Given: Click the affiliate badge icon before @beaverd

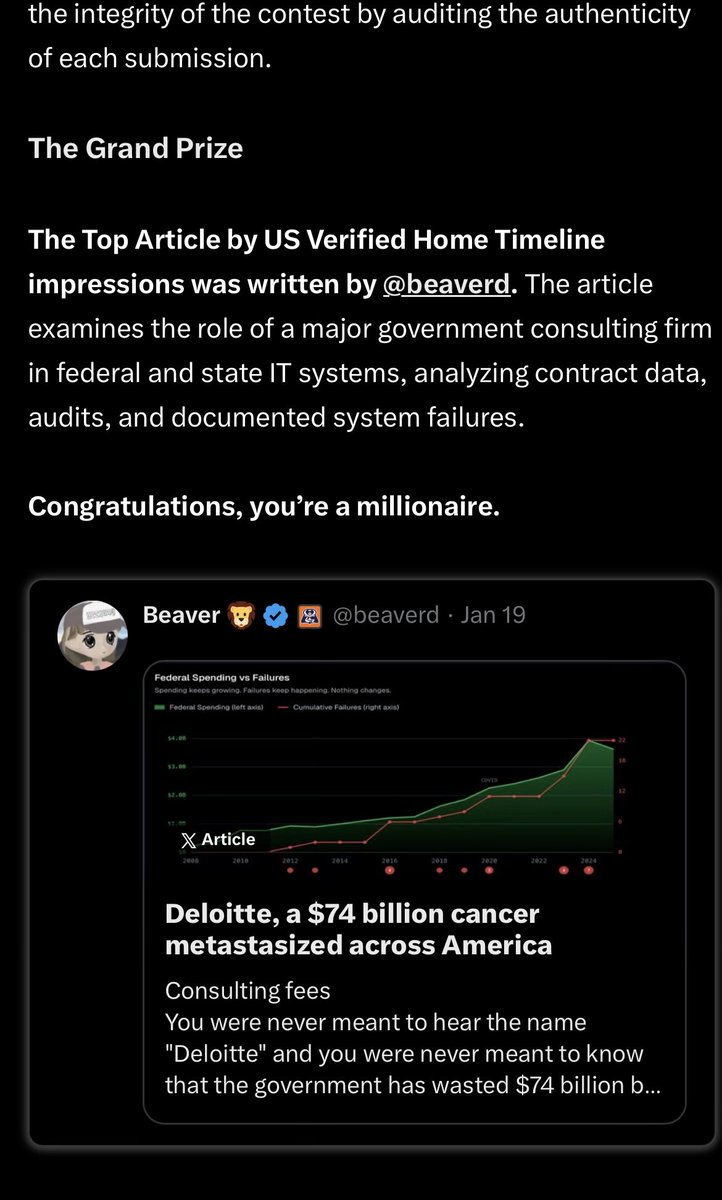Looking at the screenshot, I should (x=310, y=616).
